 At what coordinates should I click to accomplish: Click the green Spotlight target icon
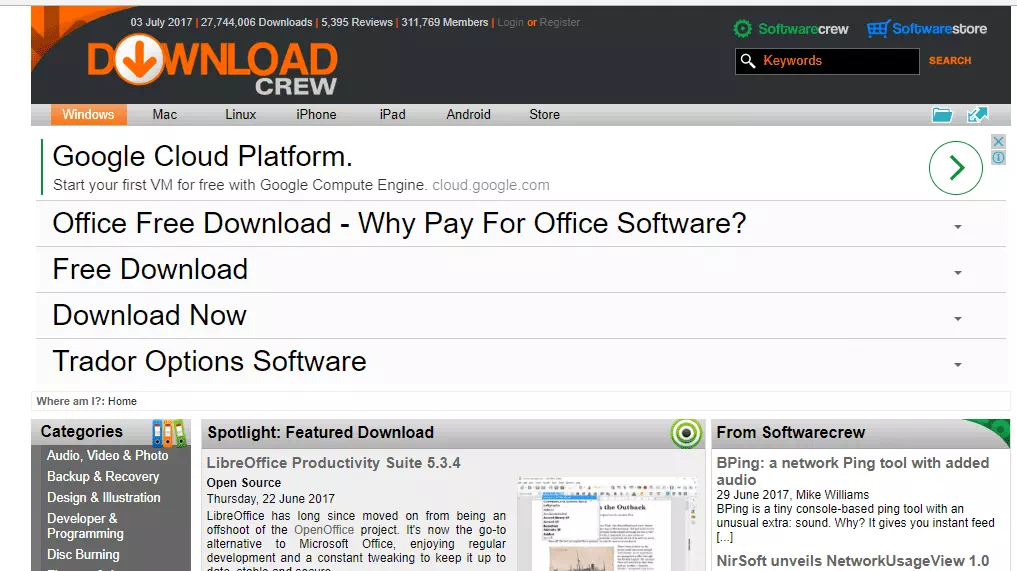click(x=686, y=433)
